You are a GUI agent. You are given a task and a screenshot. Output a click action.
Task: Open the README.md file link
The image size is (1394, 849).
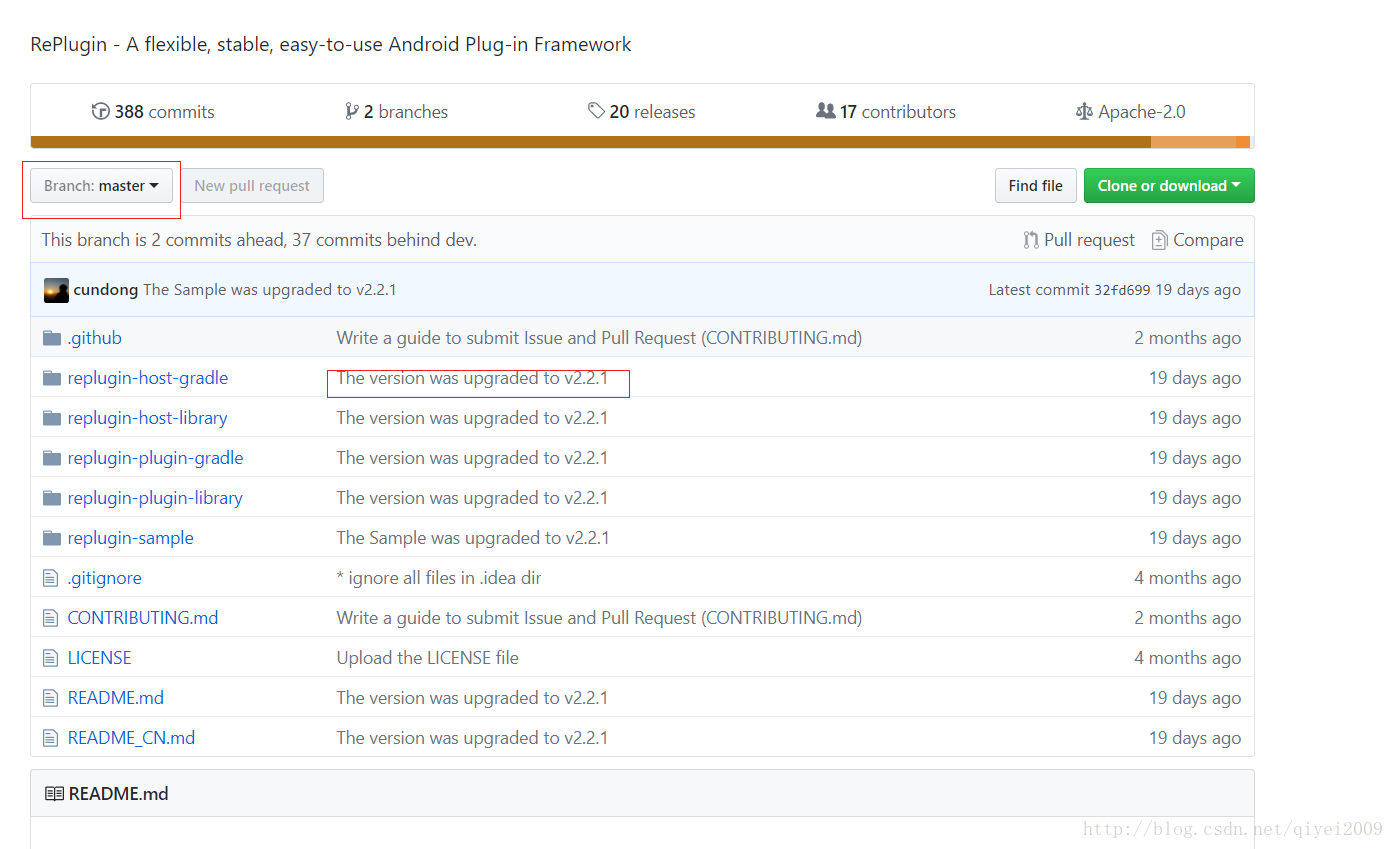coord(115,698)
